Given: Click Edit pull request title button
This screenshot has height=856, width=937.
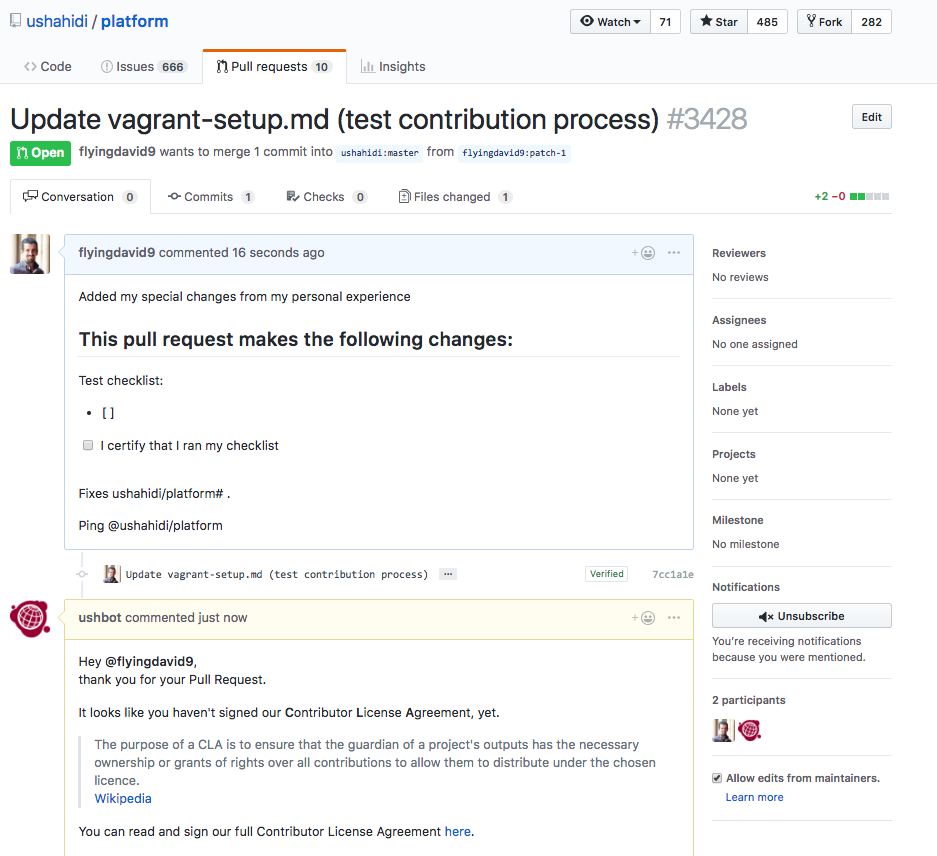Looking at the screenshot, I should click(x=871, y=117).
